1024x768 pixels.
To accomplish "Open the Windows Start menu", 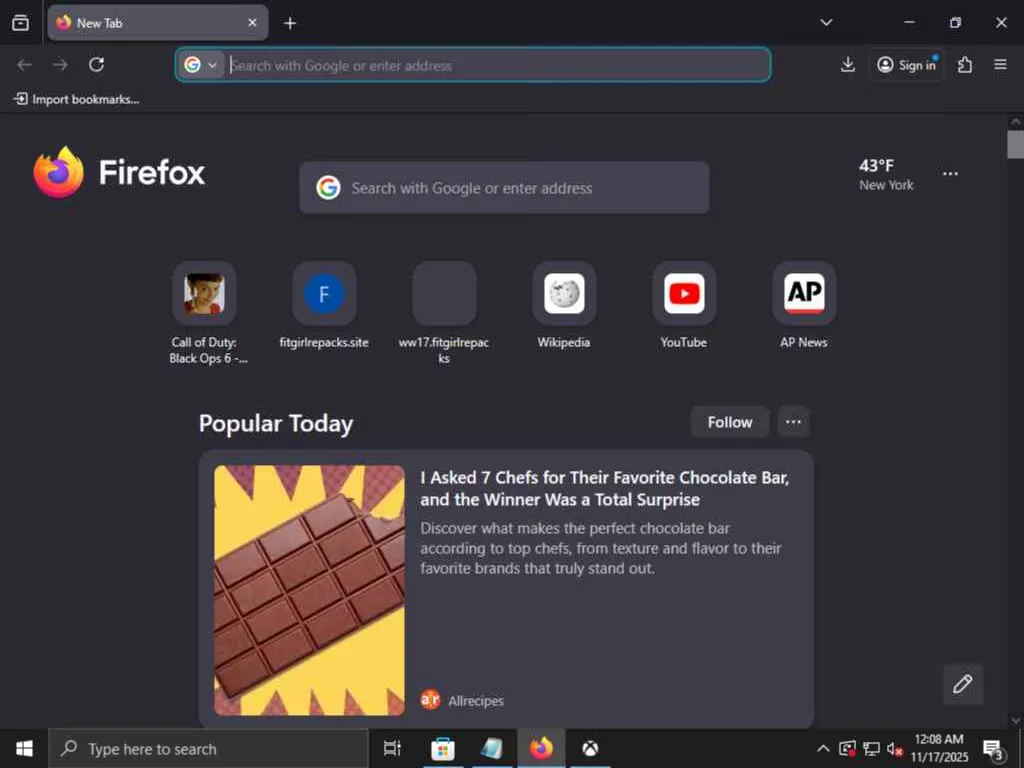I will [x=24, y=748].
